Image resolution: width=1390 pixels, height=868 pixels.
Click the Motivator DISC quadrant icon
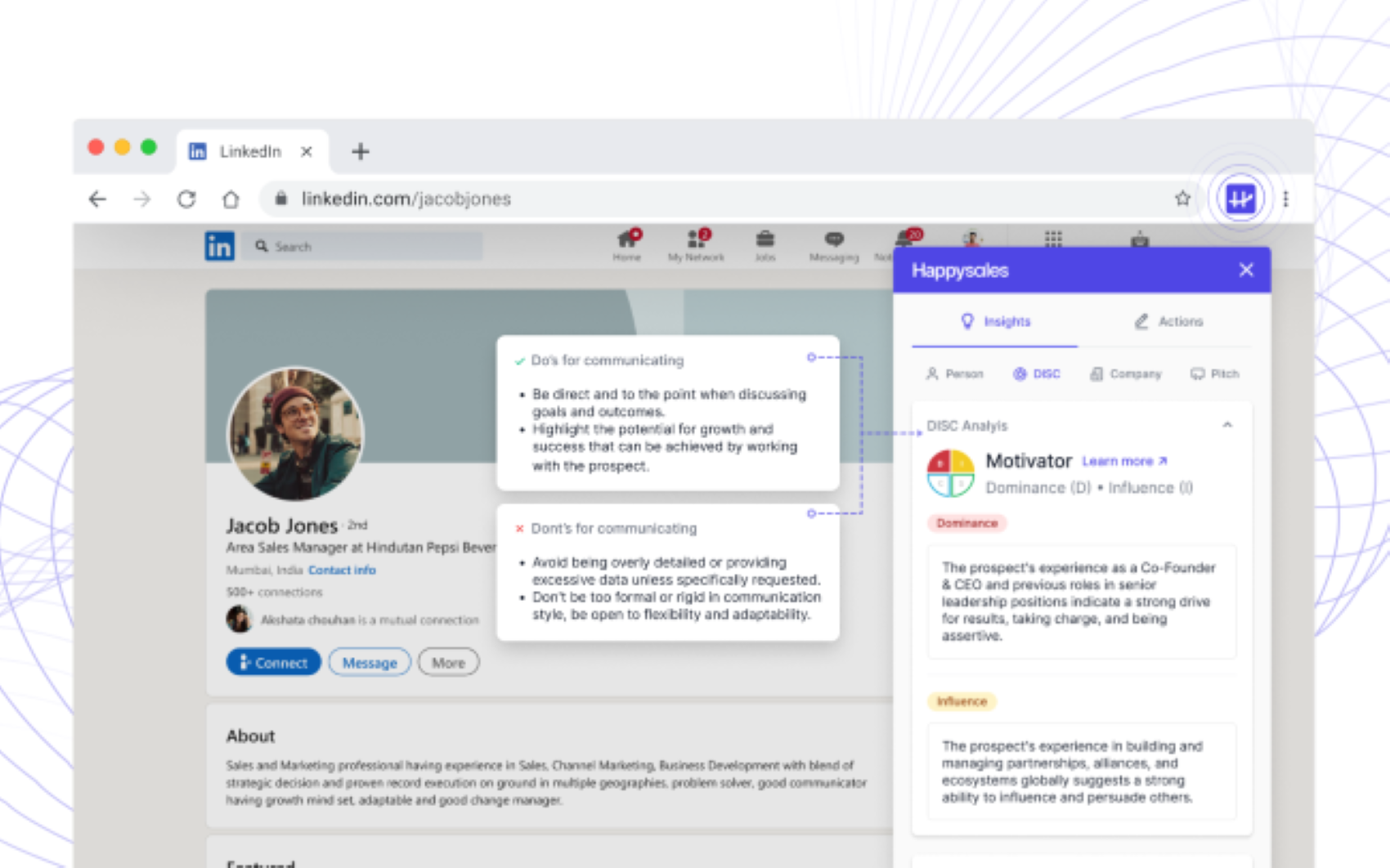[x=951, y=473]
